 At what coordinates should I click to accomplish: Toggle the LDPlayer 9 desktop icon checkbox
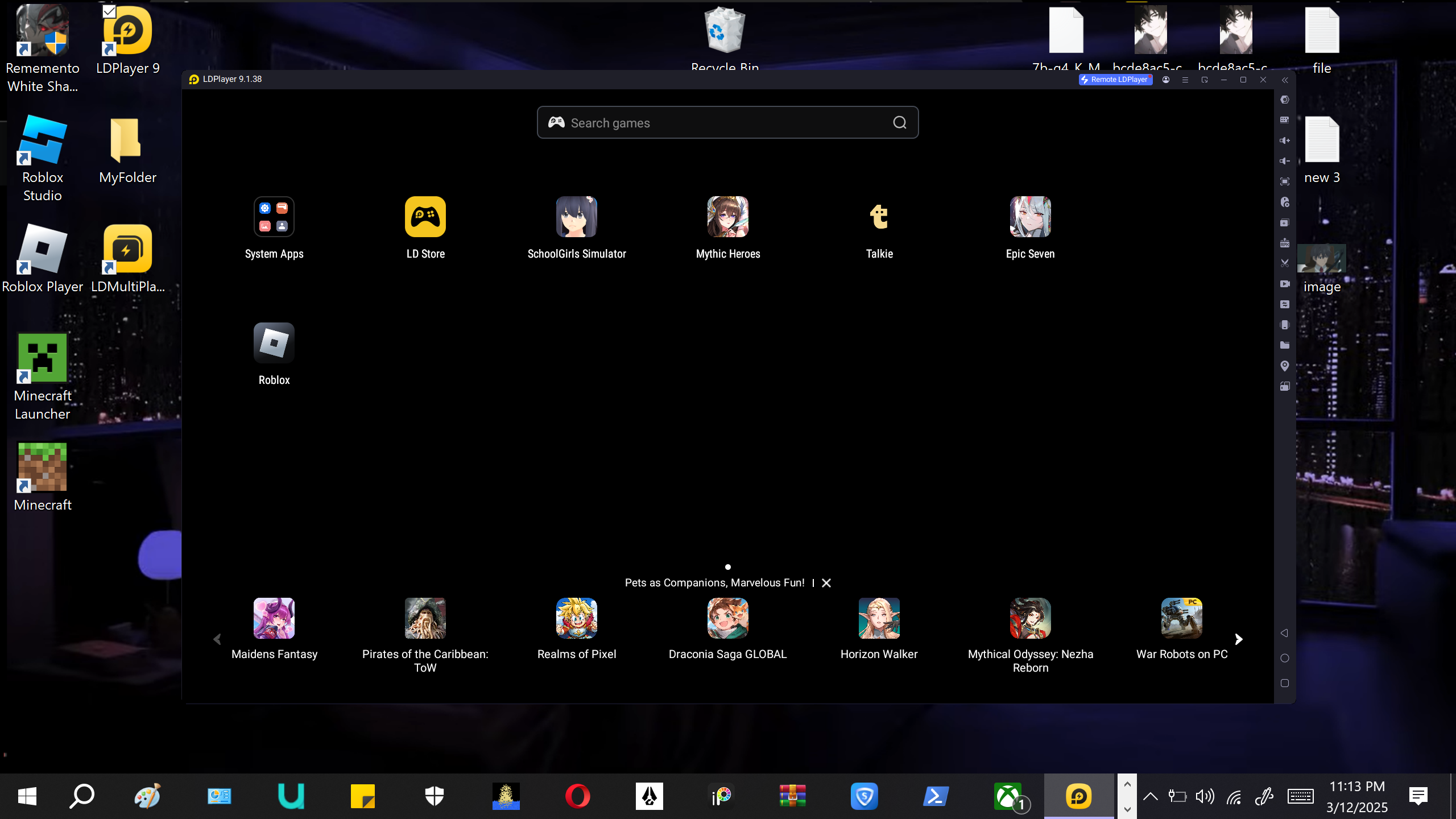tap(109, 11)
